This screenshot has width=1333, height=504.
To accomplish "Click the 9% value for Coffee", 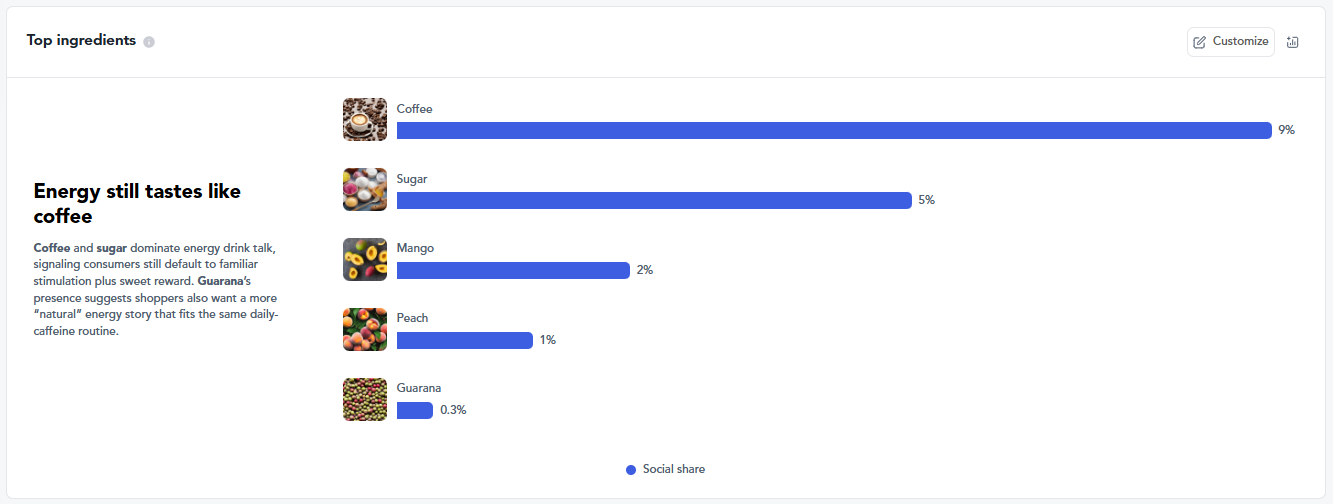I will coord(1286,130).
